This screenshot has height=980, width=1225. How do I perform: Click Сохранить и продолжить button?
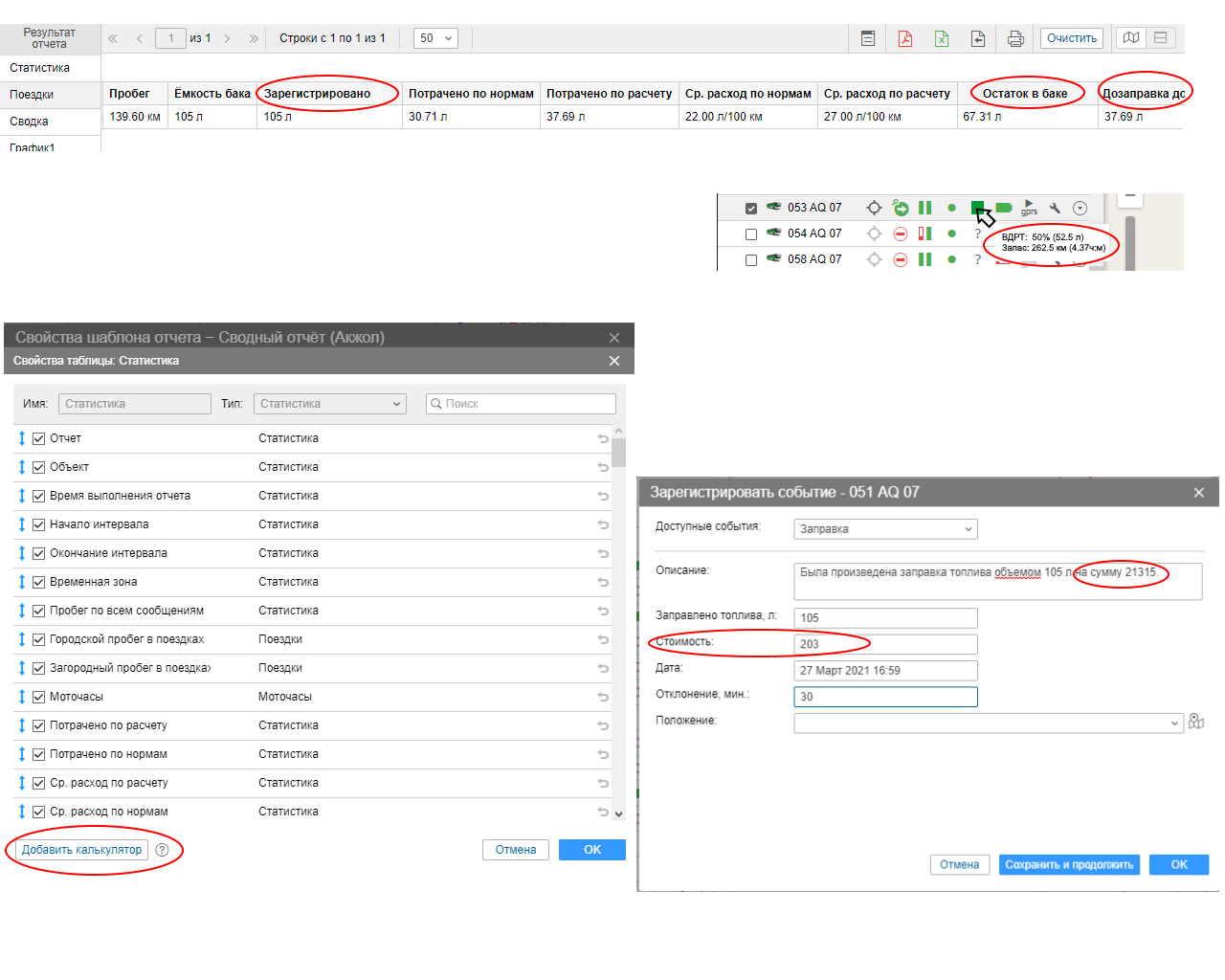point(1069,865)
